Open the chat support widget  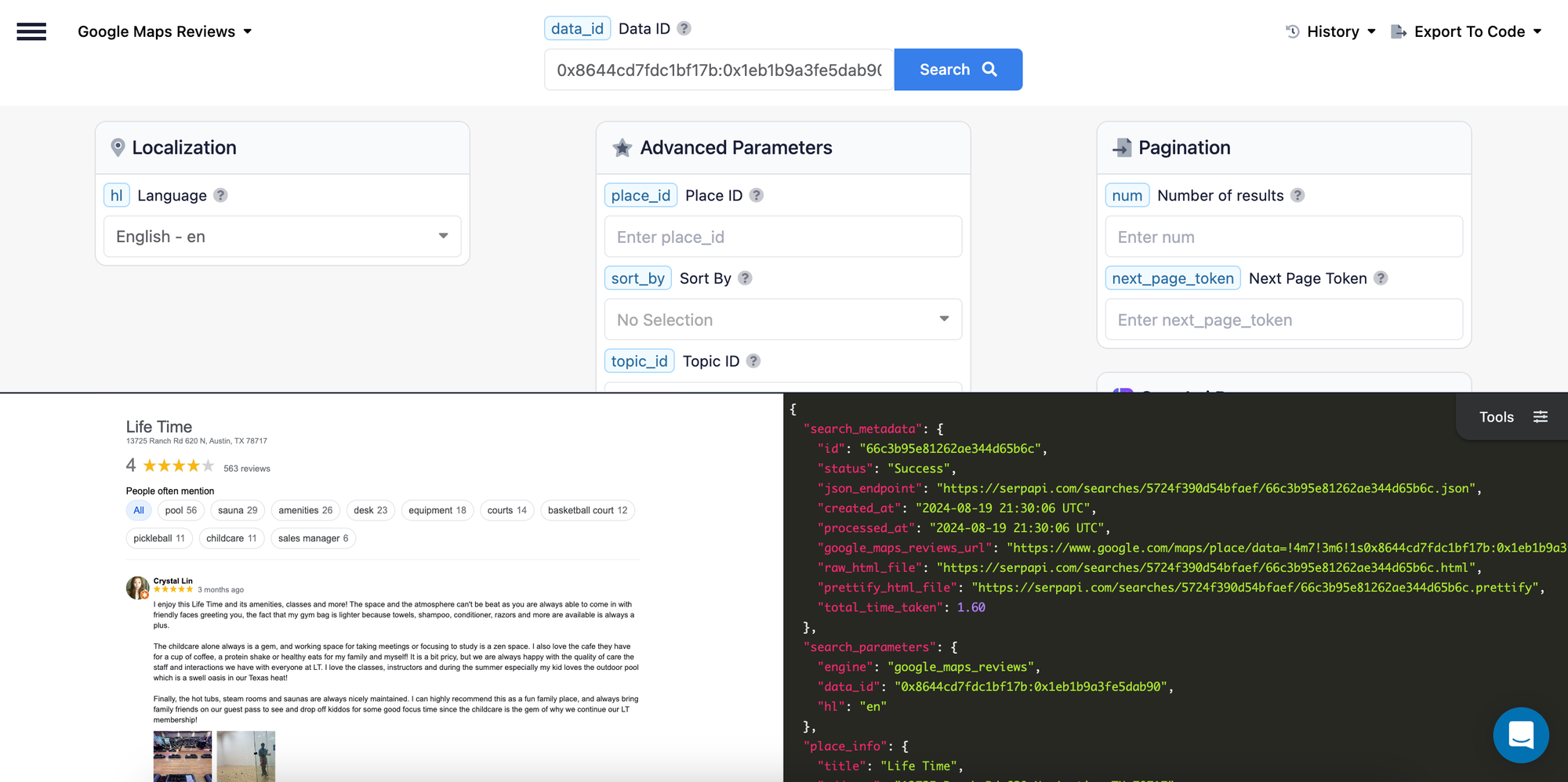(1521, 735)
